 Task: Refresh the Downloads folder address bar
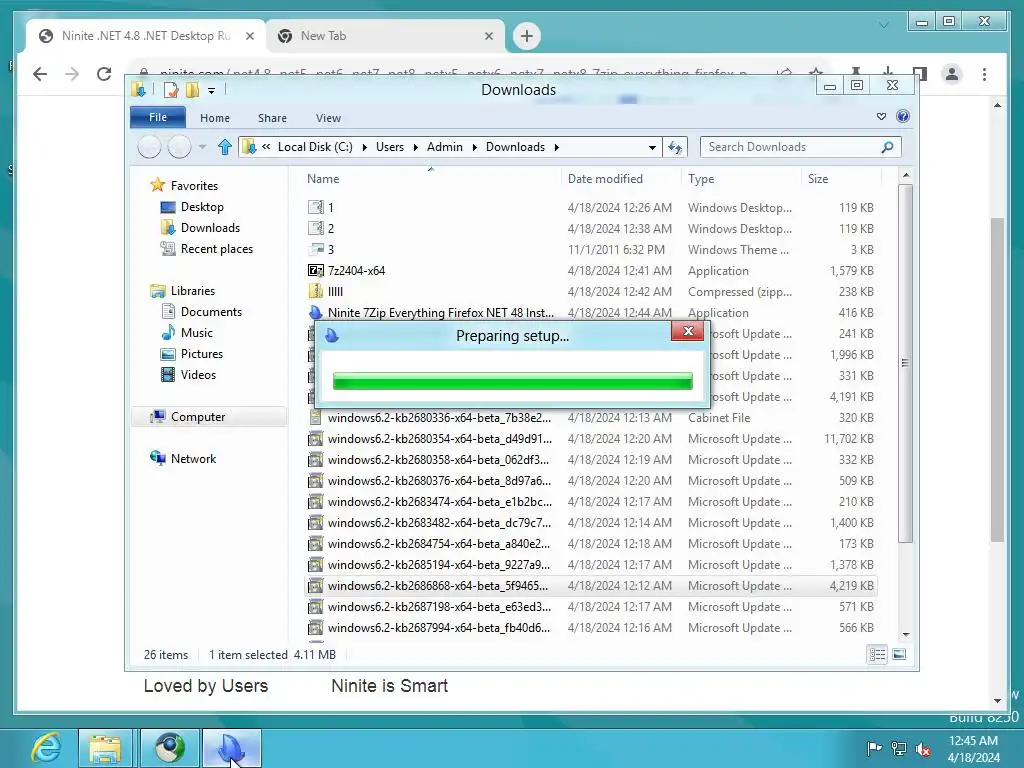(x=675, y=147)
